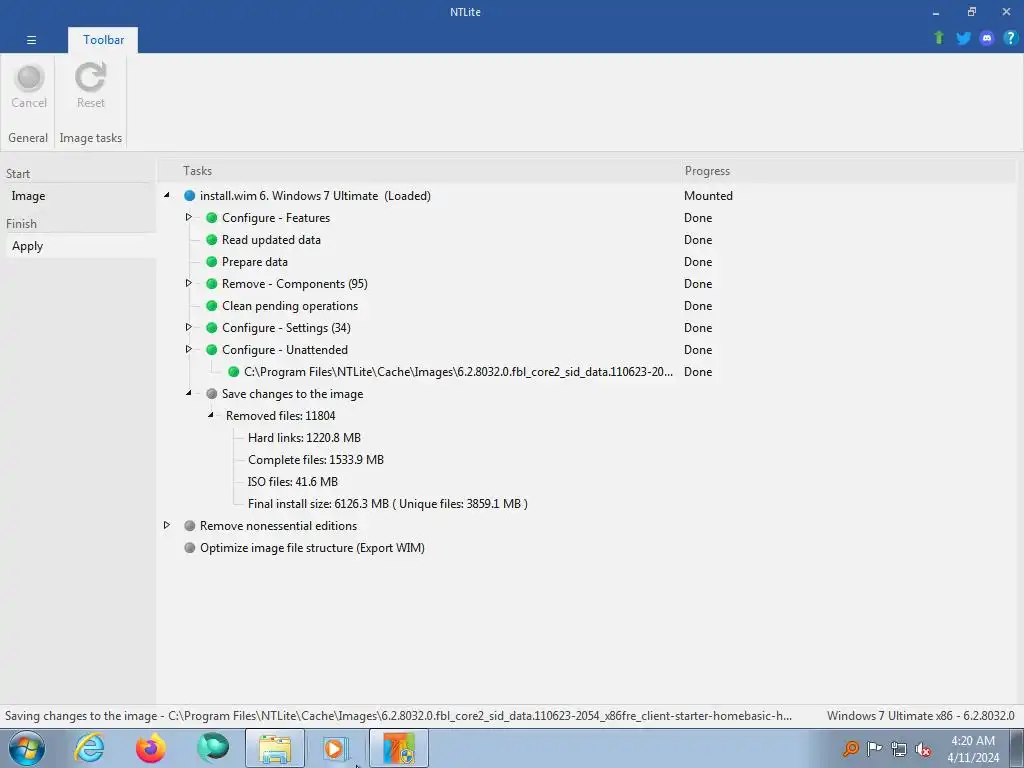Click green dot beside Configure - Unattended

[212, 349]
